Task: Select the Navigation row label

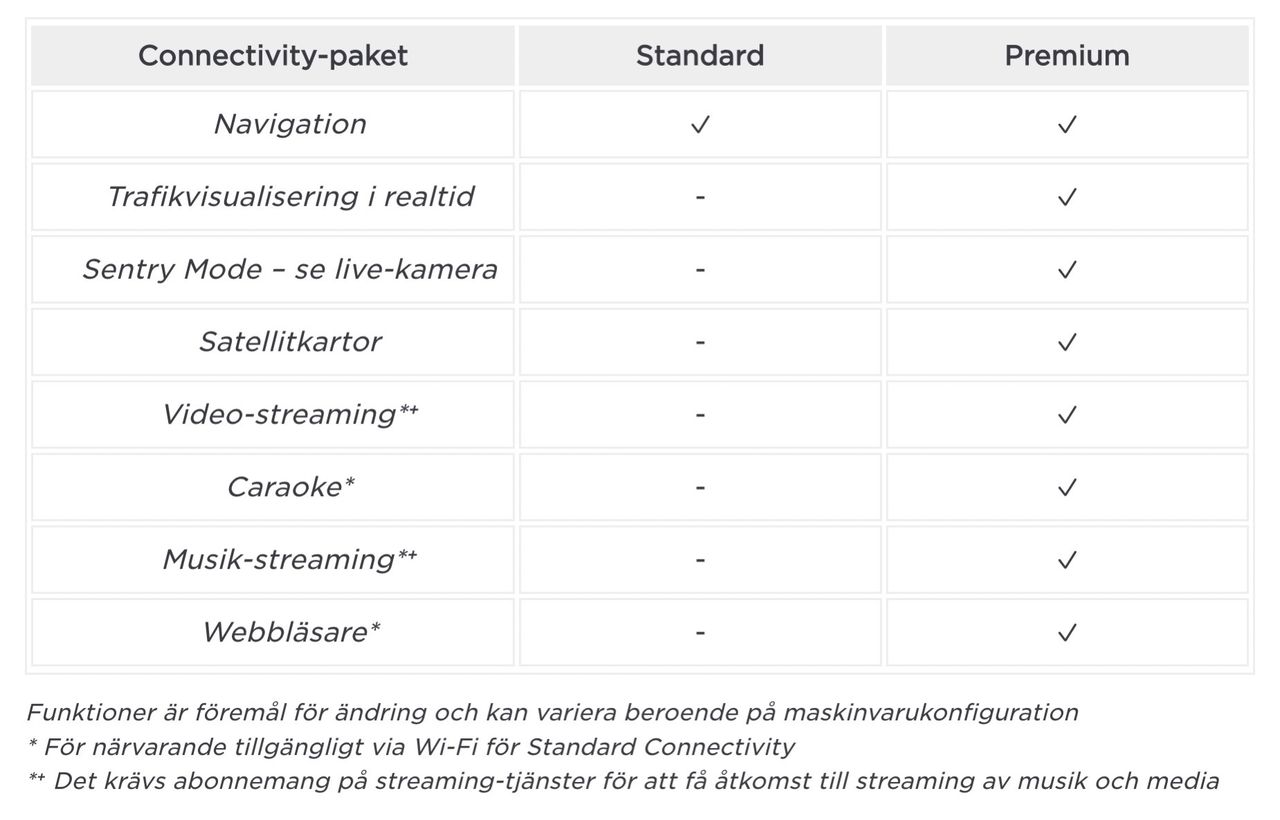Action: [290, 124]
